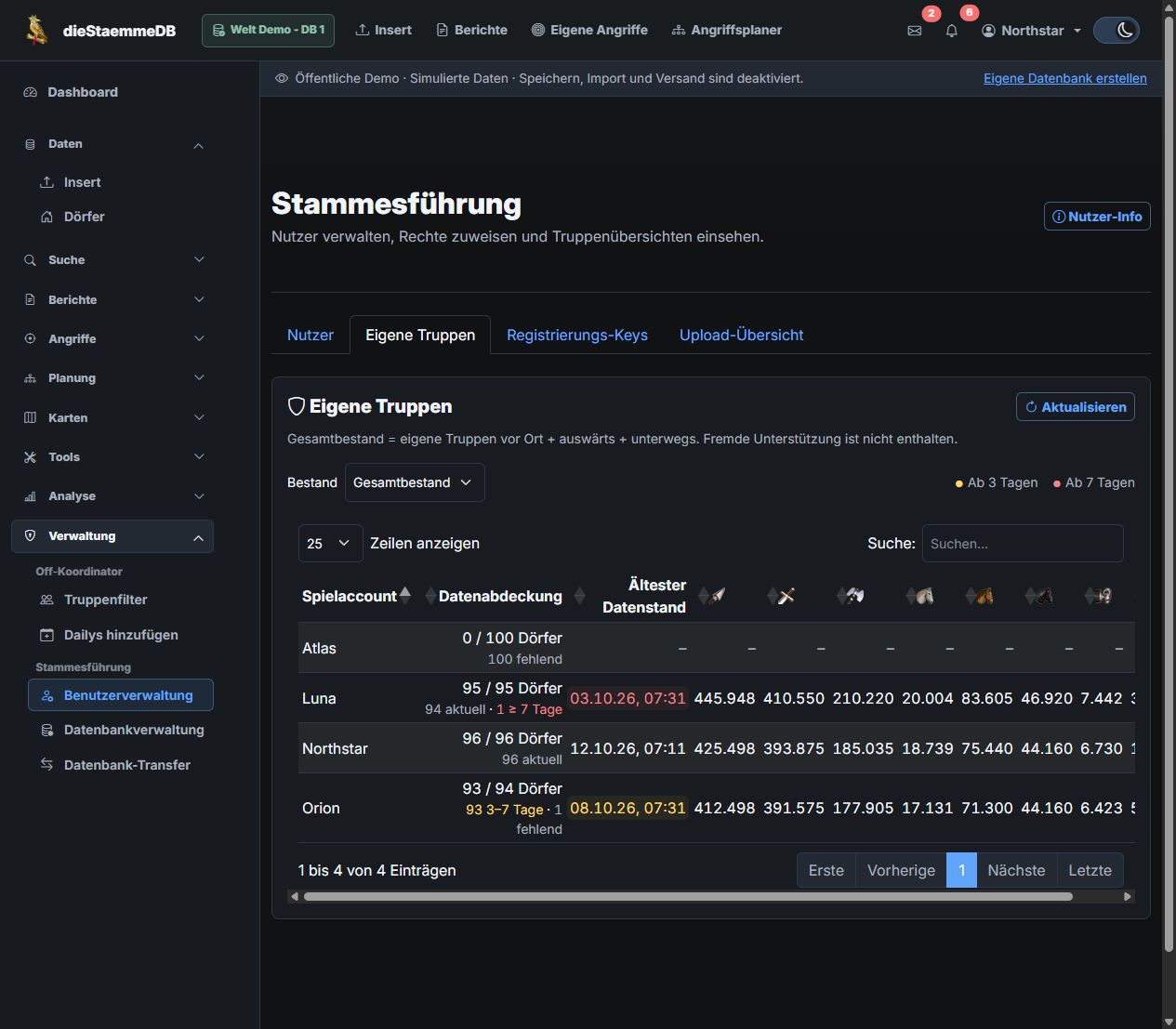Screen dimensions: 1176x1029
Task: Select page 1 in pagination
Action: point(961,871)
